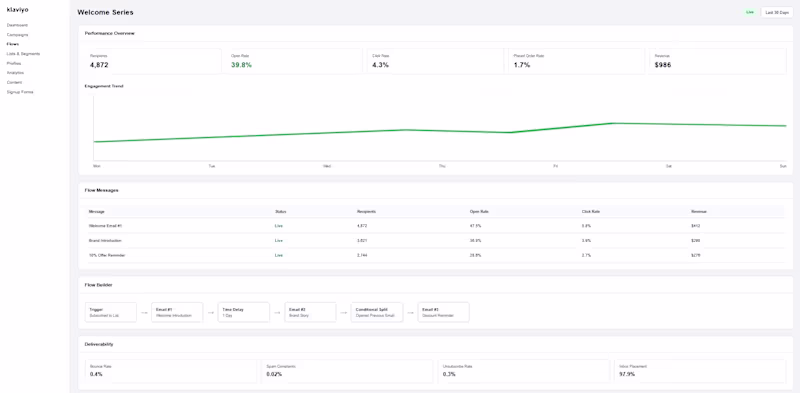Screen dimensions: 800x393
Task: Click arrow between Time Delay and Email #2
Action: [x=277, y=312]
